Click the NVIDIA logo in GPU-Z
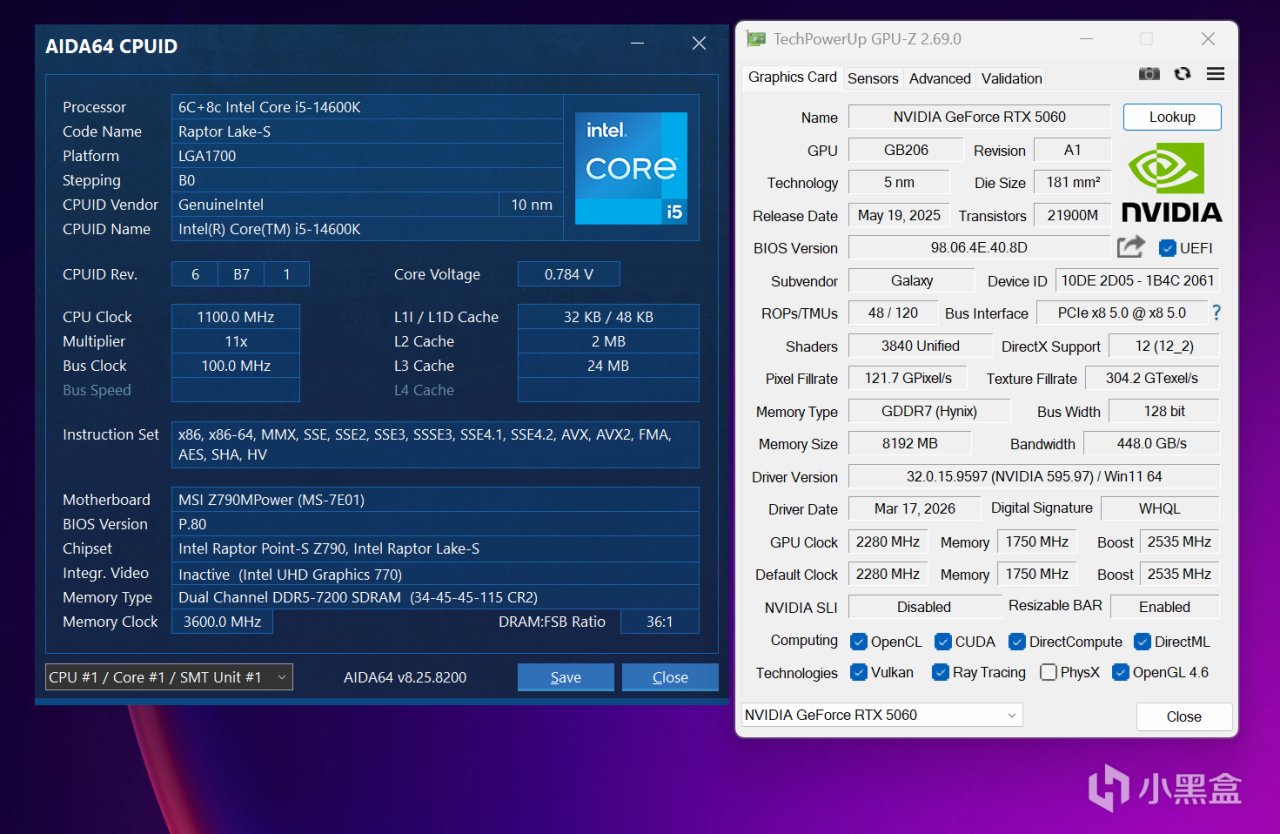 [x=1171, y=182]
